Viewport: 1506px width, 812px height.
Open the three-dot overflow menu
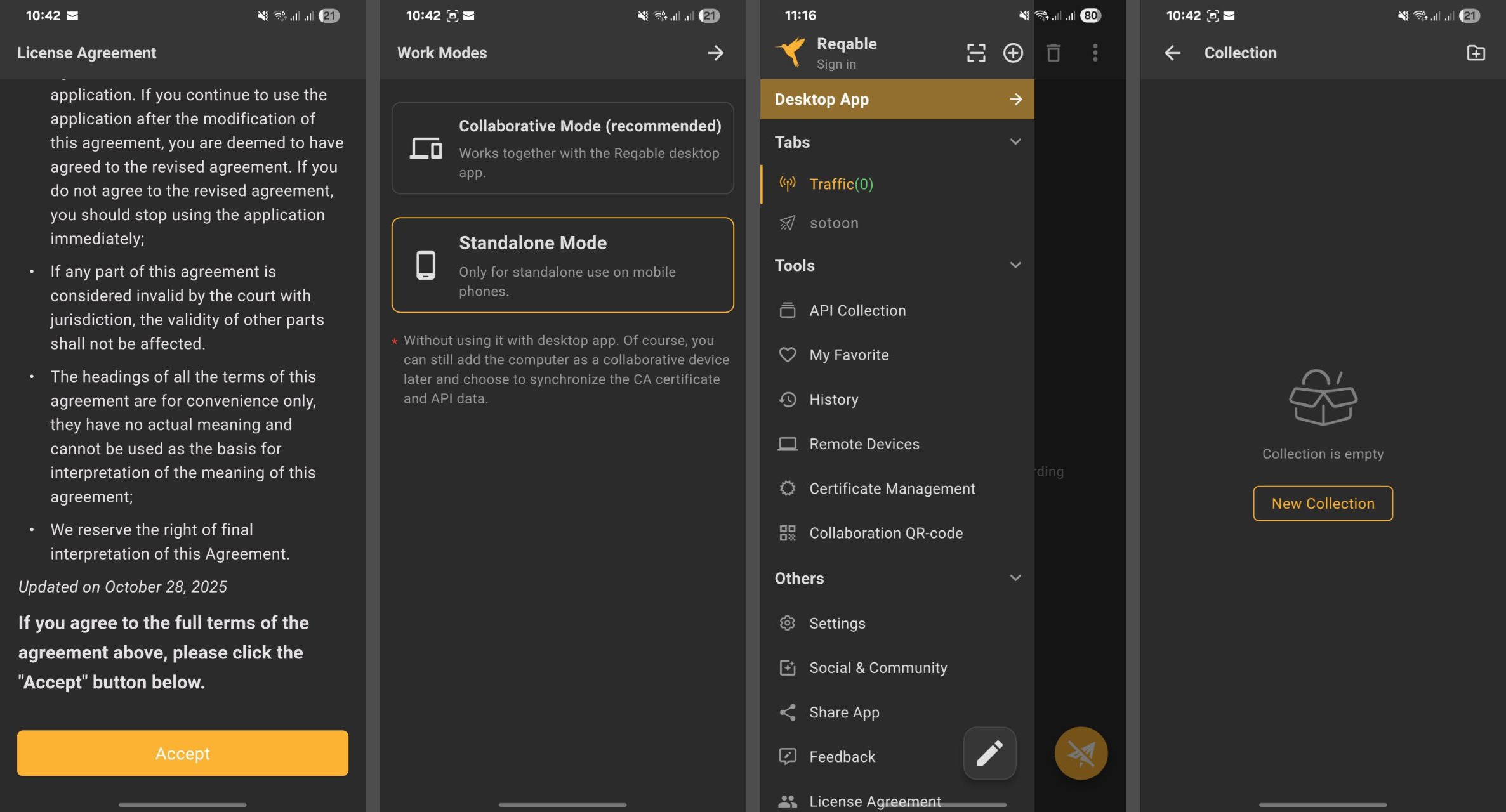click(1095, 53)
